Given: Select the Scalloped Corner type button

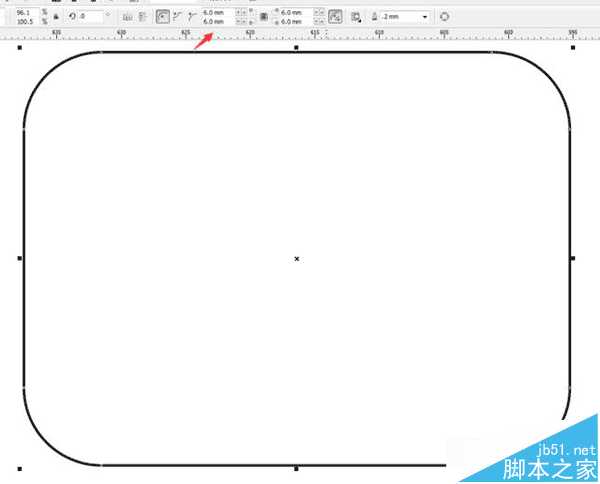Looking at the screenshot, I should pos(177,17).
